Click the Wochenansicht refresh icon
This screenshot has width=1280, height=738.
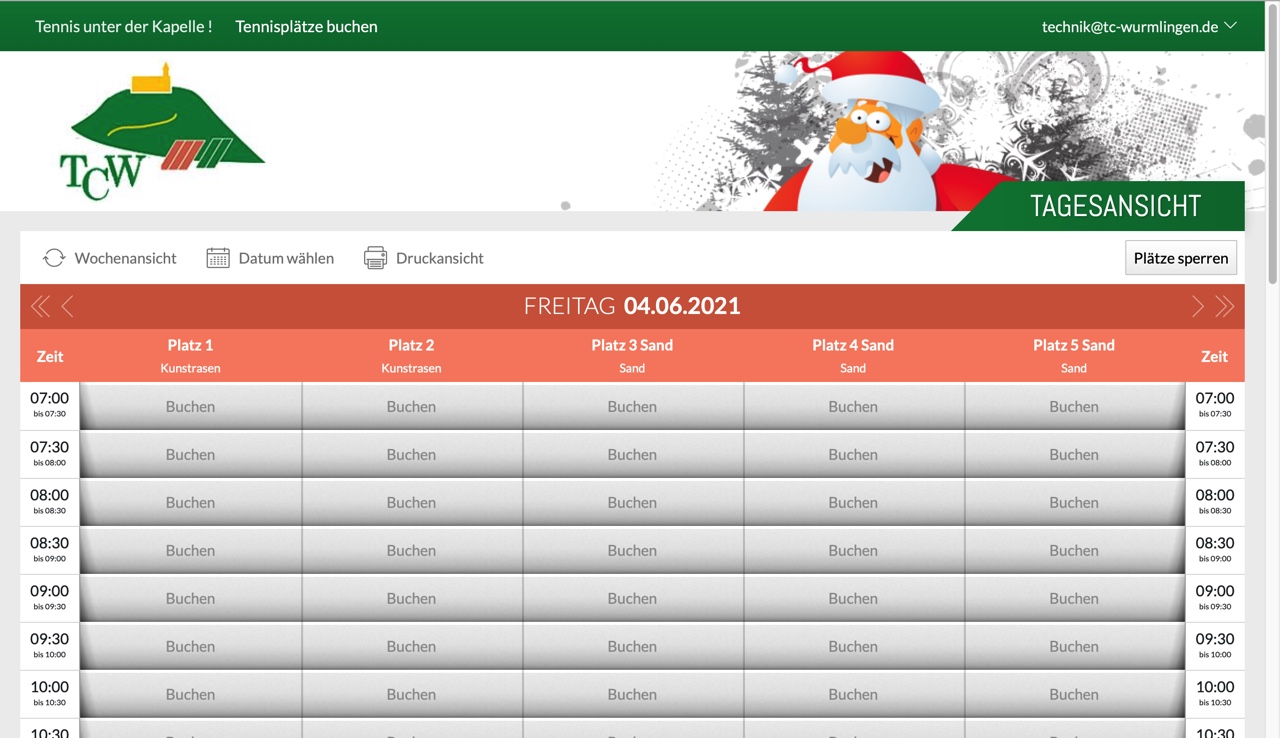[54, 258]
